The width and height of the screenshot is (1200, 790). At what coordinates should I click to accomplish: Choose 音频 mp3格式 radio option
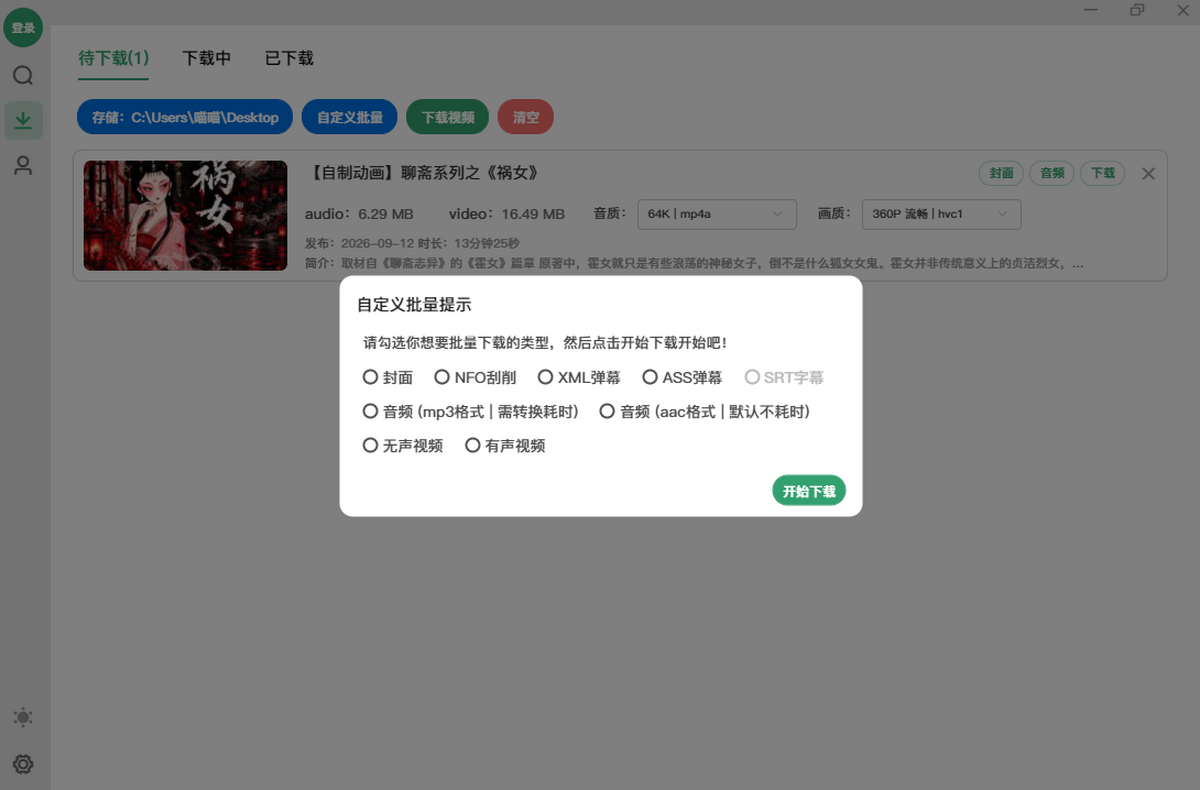point(471,411)
